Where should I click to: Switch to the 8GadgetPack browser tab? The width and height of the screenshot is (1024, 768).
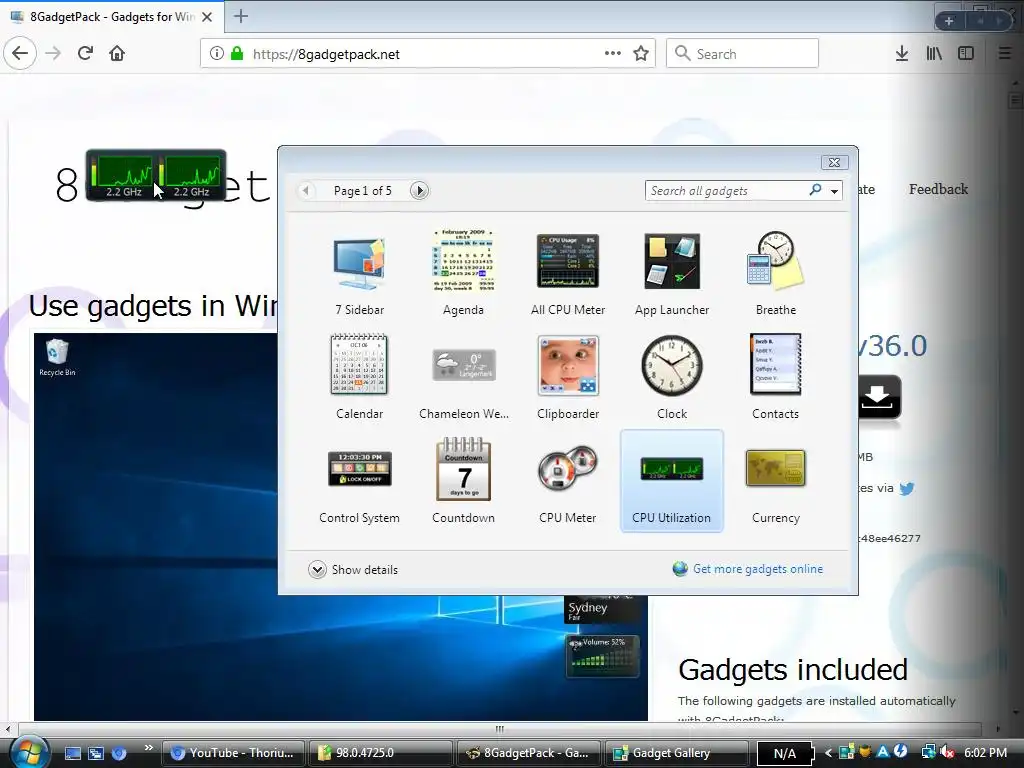pyautogui.click(x=112, y=16)
